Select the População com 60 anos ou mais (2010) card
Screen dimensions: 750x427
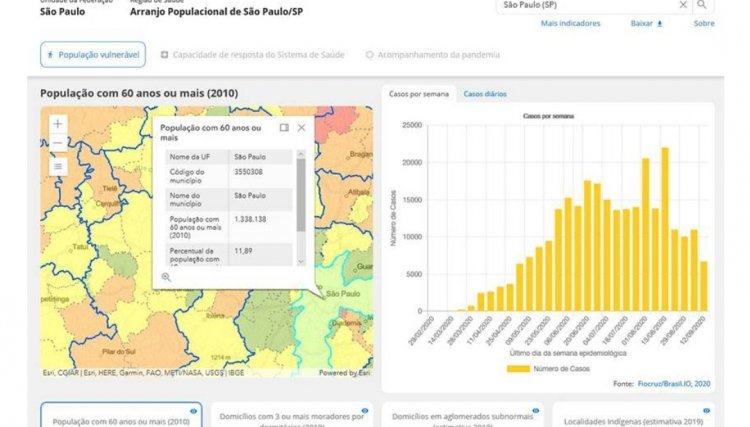pos(121,415)
